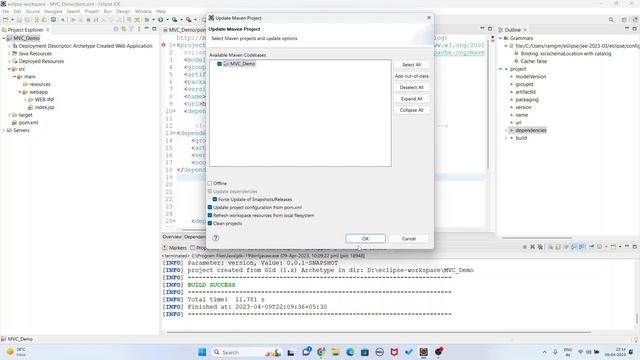This screenshot has height=360, width=640.
Task: Toggle the Clean projects checkbox
Action: coord(210,223)
